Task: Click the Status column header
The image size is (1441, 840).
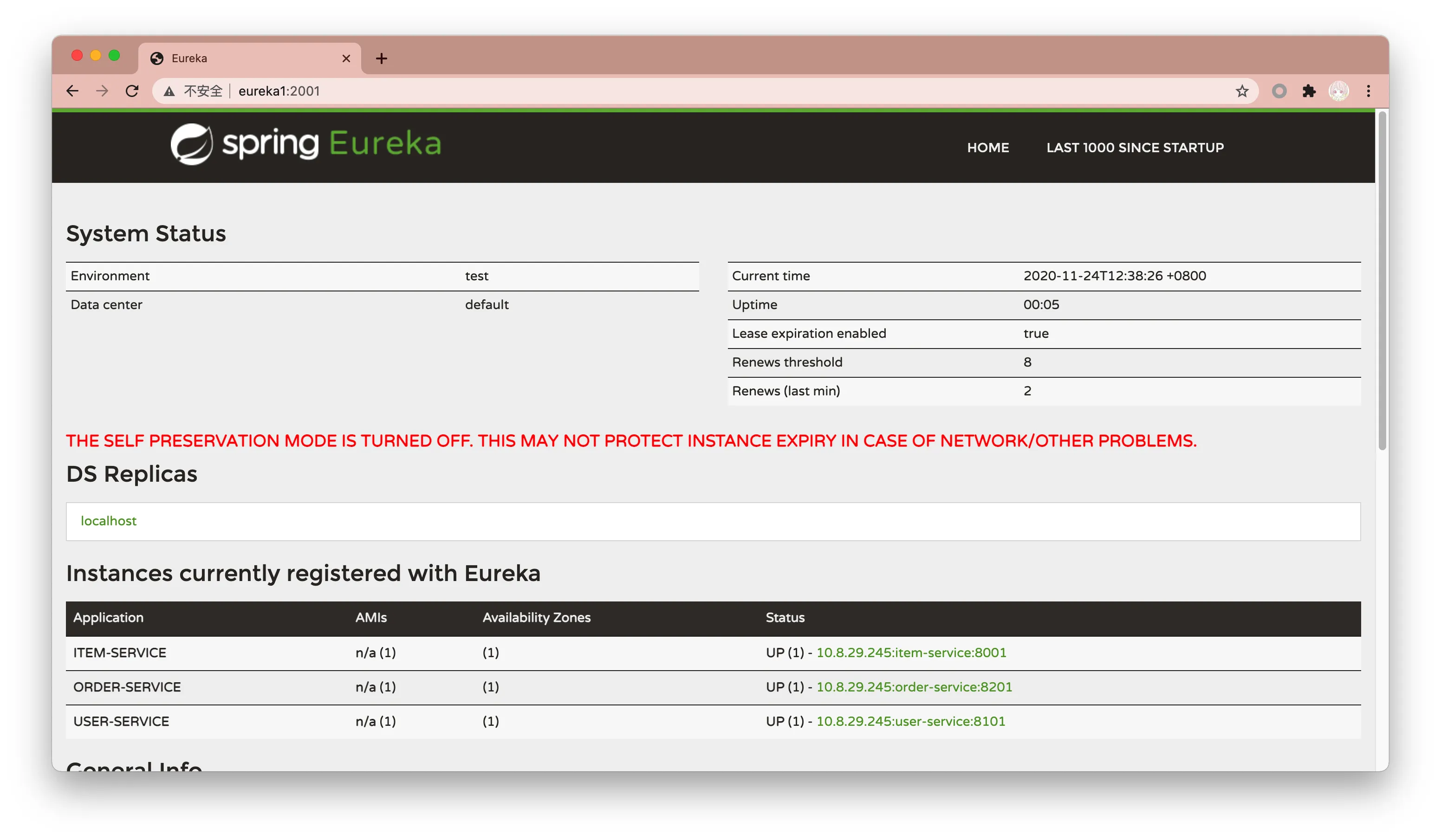Action: pos(785,618)
